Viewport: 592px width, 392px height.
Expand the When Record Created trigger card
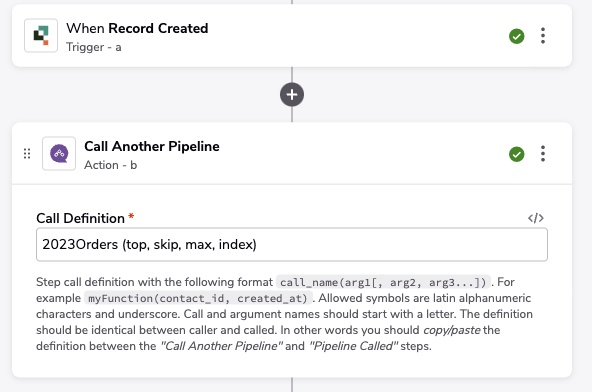292,36
